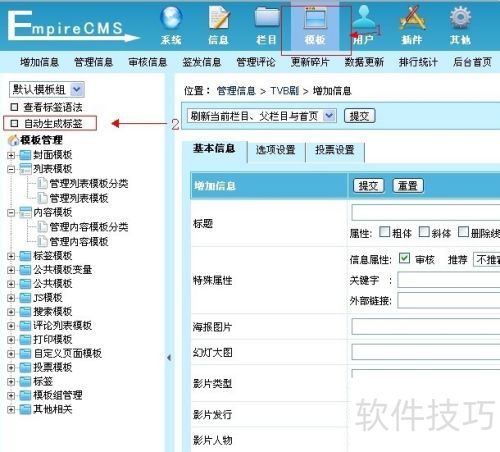Click the 标题 input field
The image size is (500, 452).
(426, 212)
